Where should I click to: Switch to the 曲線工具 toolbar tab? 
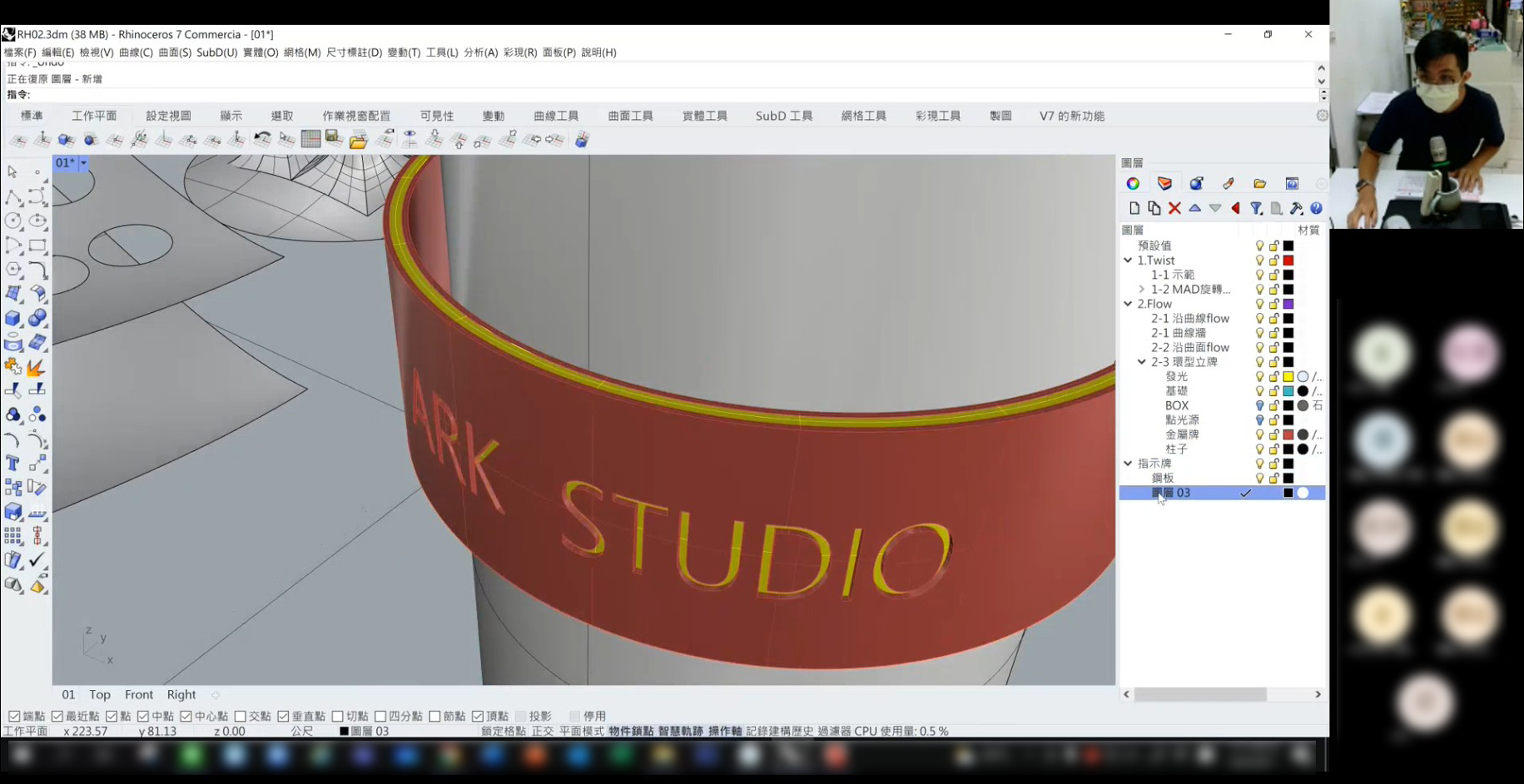tap(556, 116)
